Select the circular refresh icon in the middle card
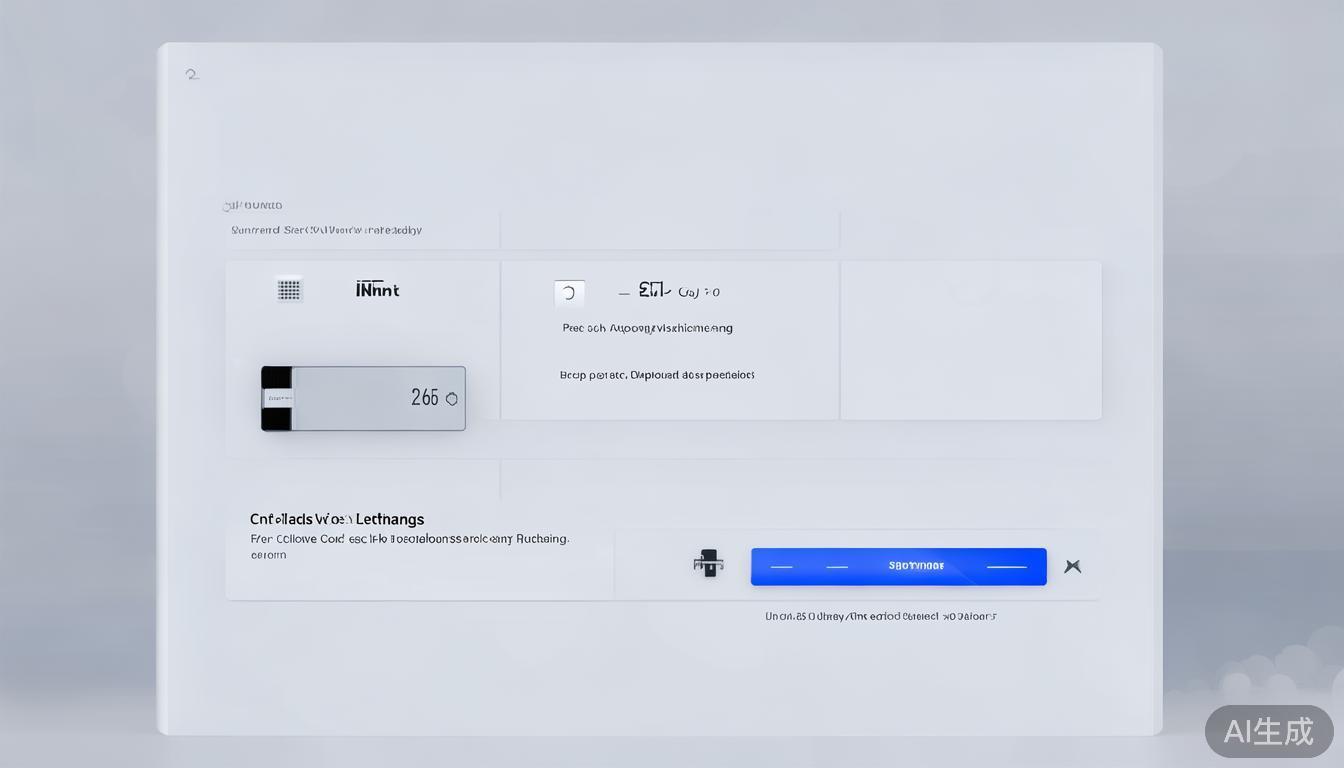This screenshot has height=768, width=1344. click(569, 292)
